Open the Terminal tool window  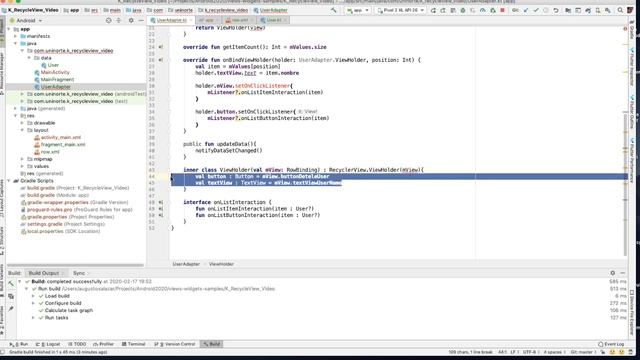tap(133, 344)
